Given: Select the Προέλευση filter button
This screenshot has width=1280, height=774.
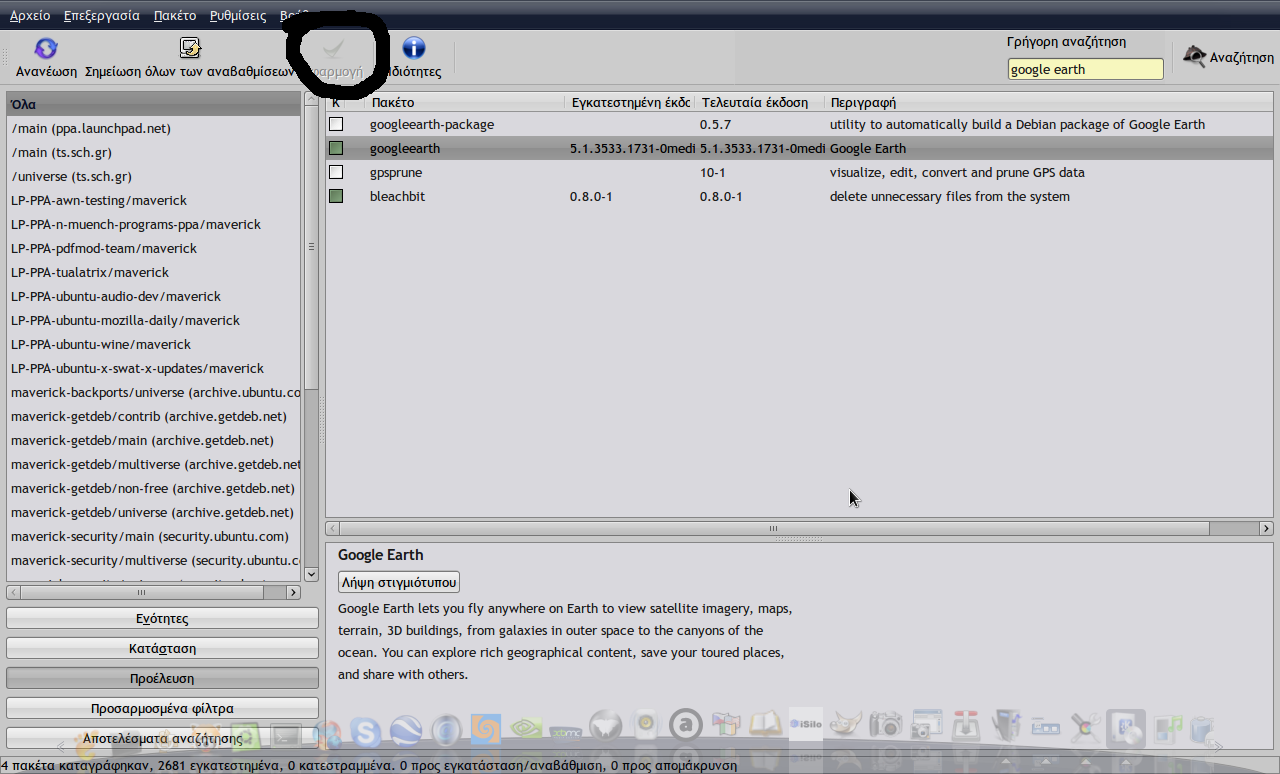Looking at the screenshot, I should click(x=162, y=678).
